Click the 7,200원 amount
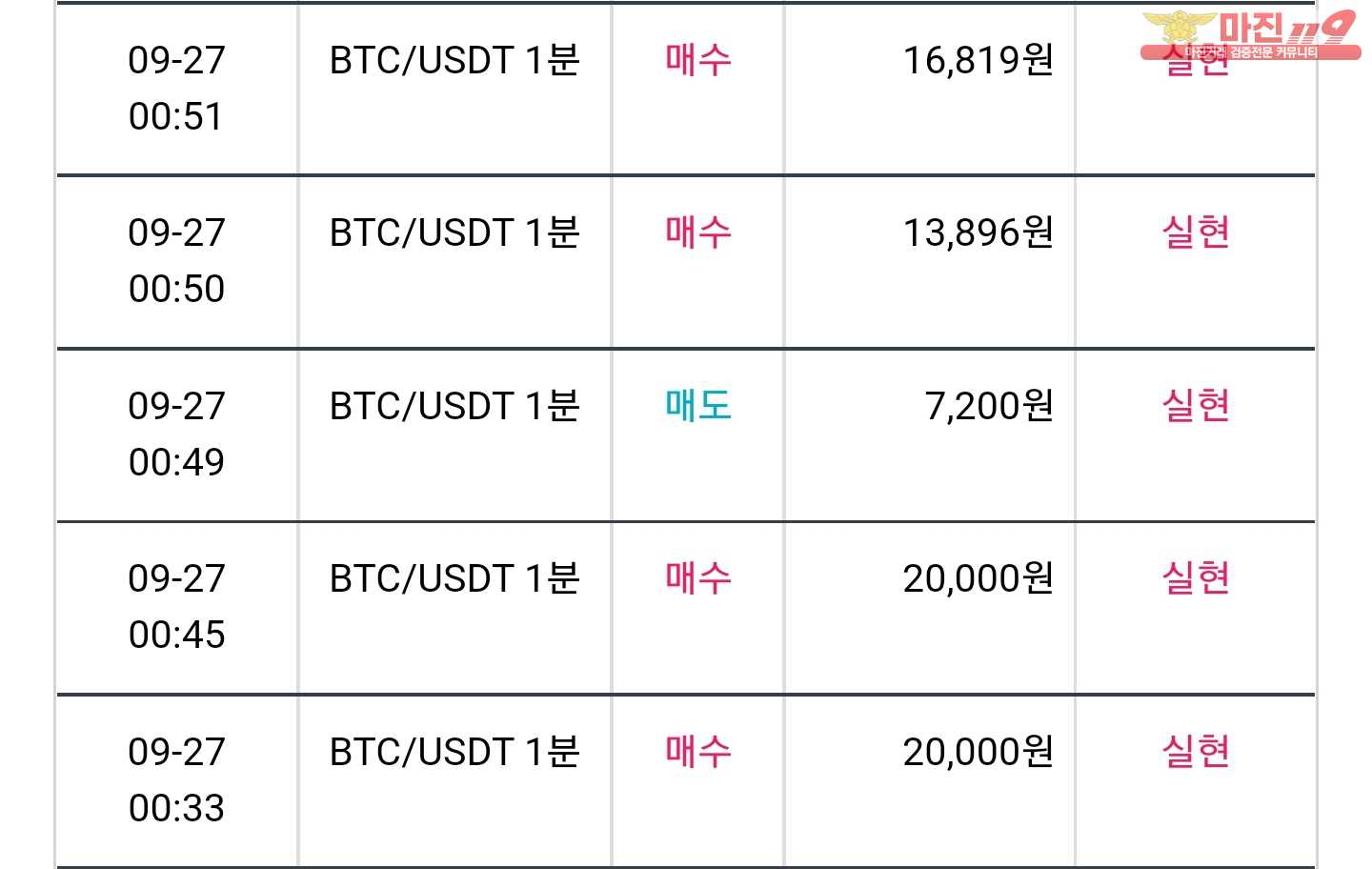 (x=990, y=407)
